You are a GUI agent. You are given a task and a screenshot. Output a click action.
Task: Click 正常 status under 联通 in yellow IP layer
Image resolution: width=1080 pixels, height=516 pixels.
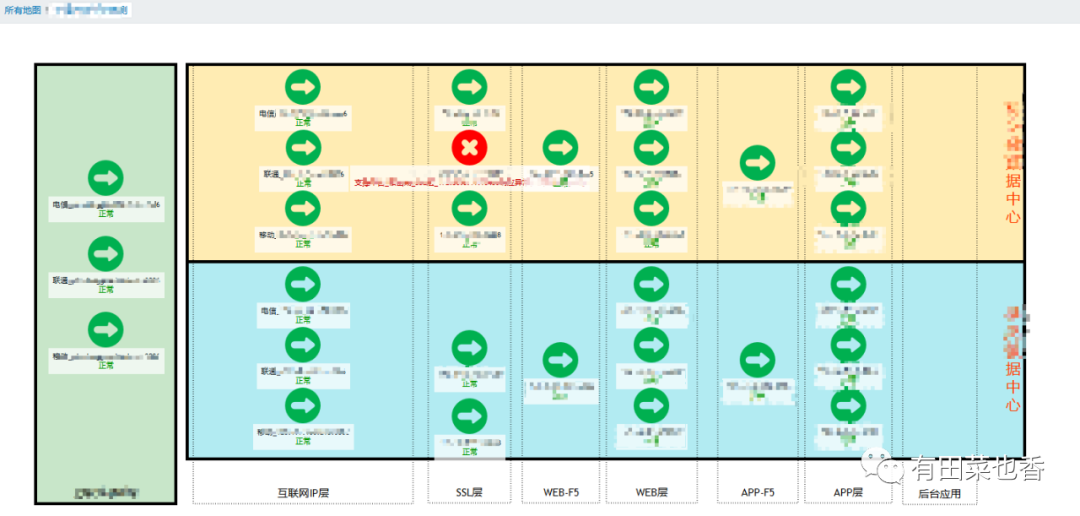[303, 183]
